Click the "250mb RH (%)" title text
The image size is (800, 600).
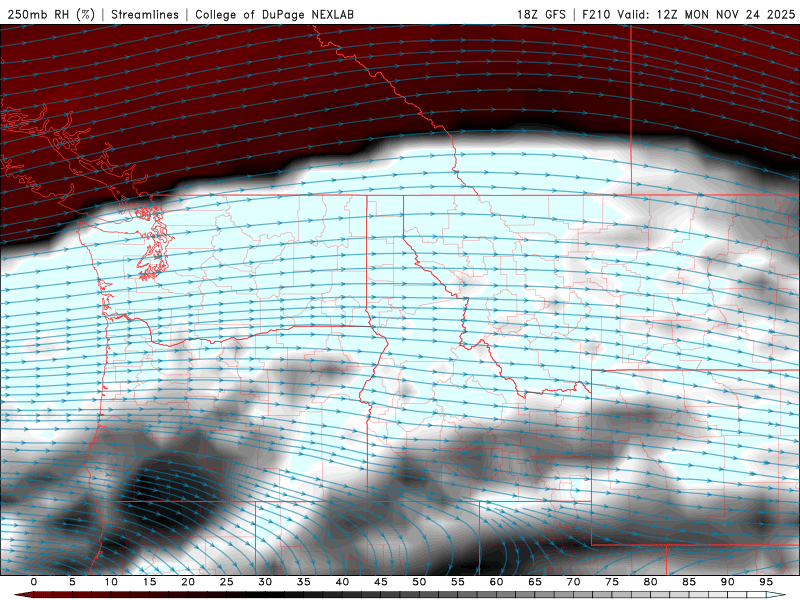pyautogui.click(x=52, y=14)
